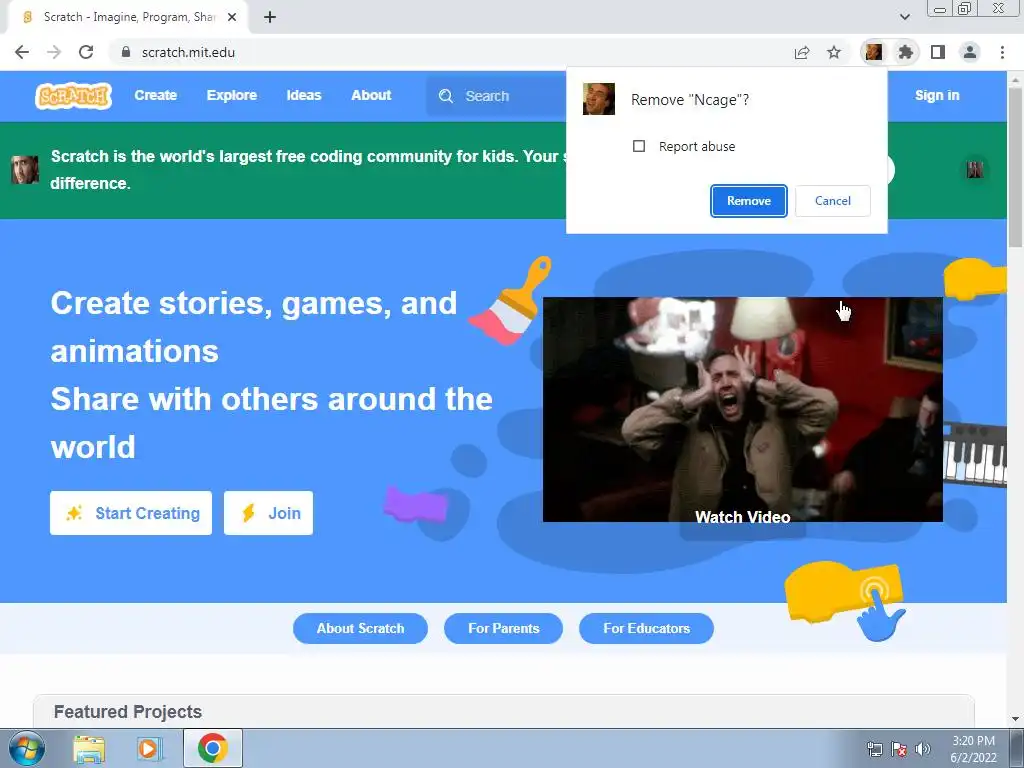Open a new tab with plus button
Viewport: 1024px width, 768px height.
pos(270,18)
